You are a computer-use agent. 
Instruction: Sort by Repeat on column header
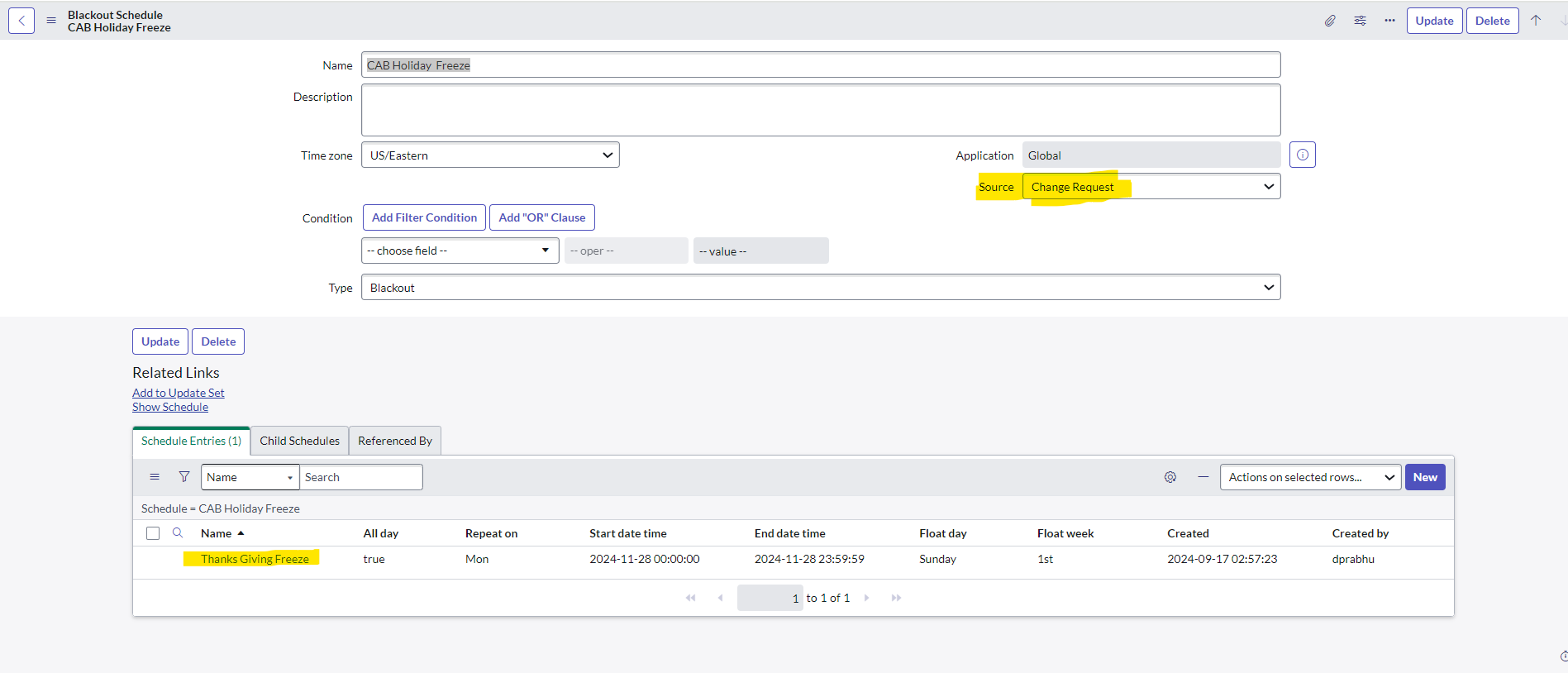491,533
